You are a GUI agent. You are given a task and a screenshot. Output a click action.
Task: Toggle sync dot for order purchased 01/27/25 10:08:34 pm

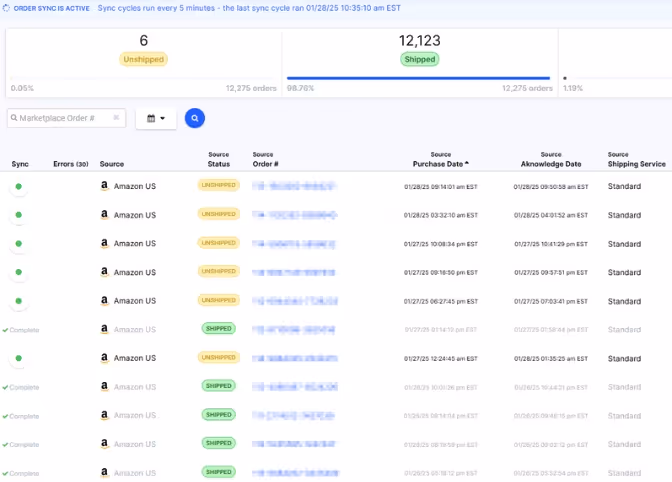coord(18,244)
